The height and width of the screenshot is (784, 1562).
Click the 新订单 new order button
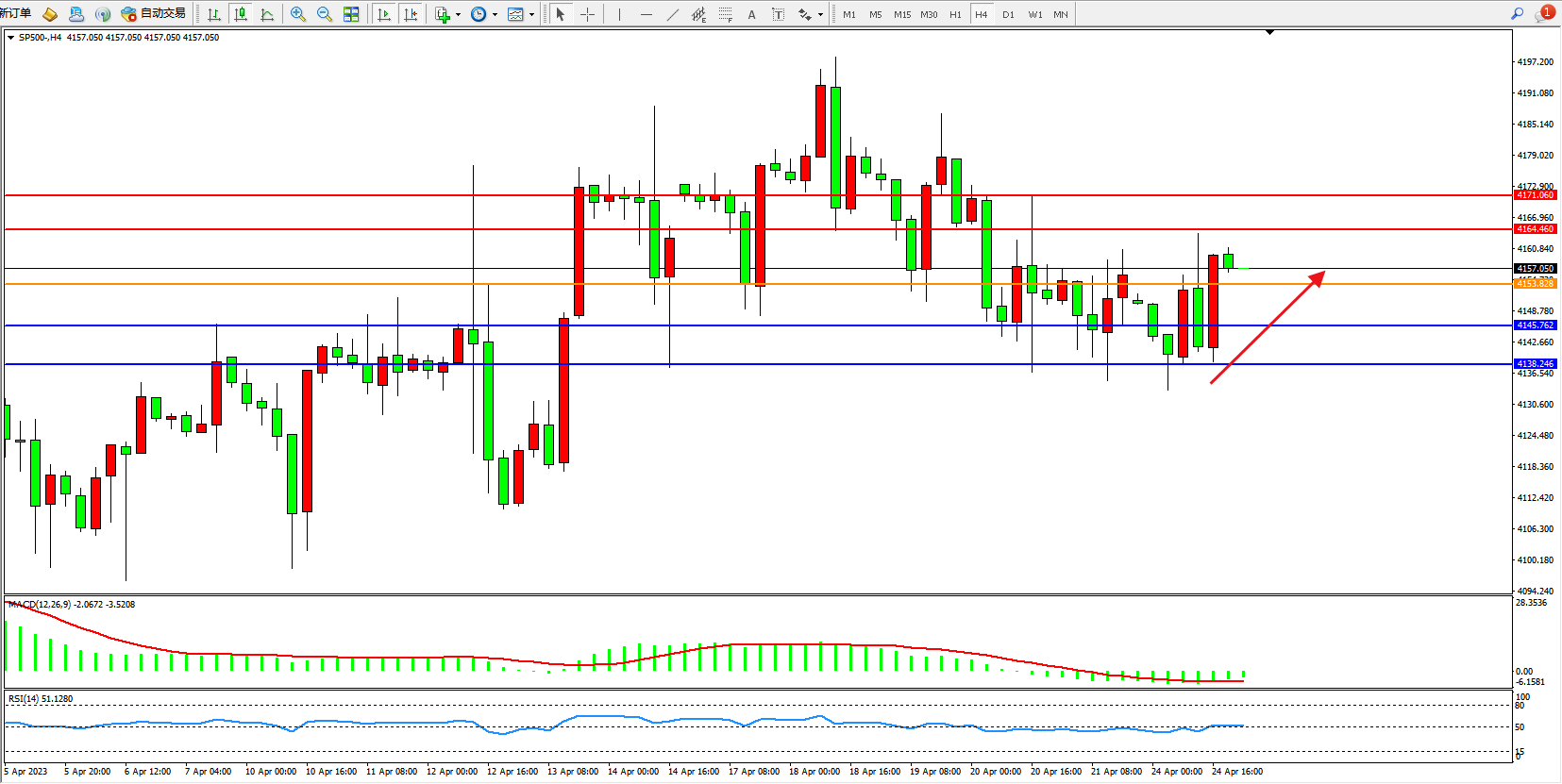(16, 13)
